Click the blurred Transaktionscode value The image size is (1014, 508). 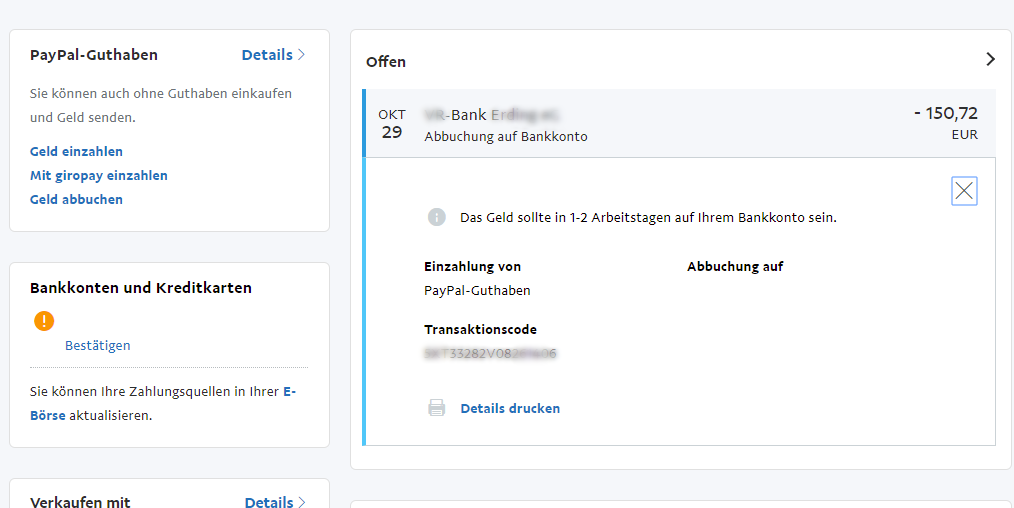(x=490, y=354)
